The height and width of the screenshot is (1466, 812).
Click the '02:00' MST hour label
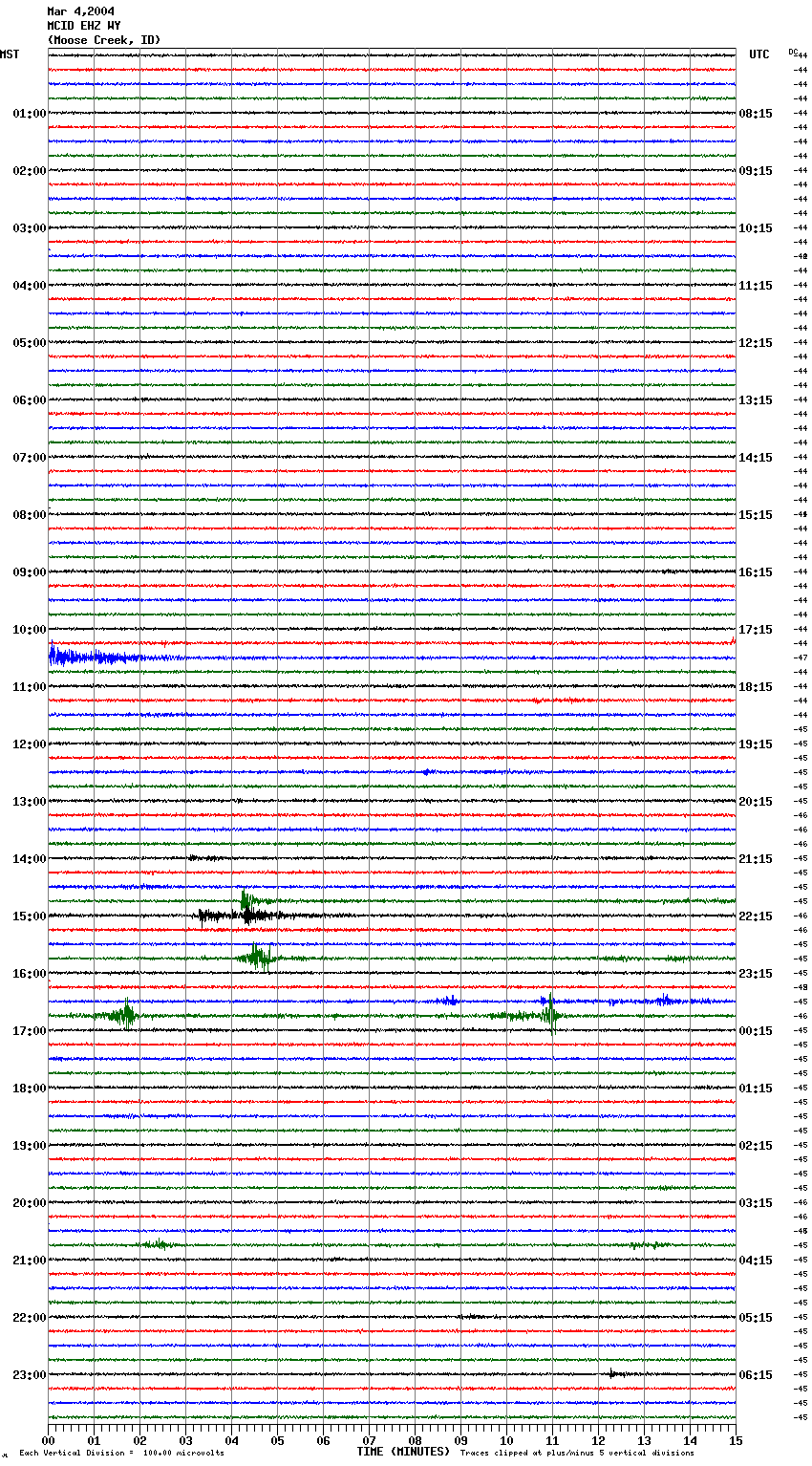coord(30,171)
